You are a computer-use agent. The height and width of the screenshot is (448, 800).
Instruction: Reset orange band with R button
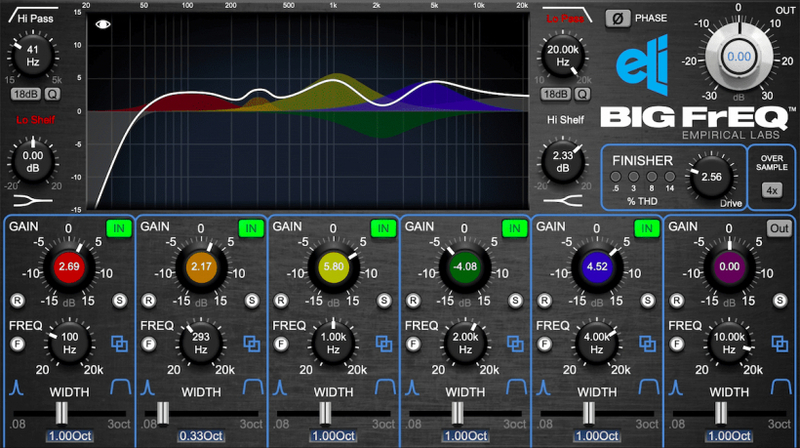point(149,301)
